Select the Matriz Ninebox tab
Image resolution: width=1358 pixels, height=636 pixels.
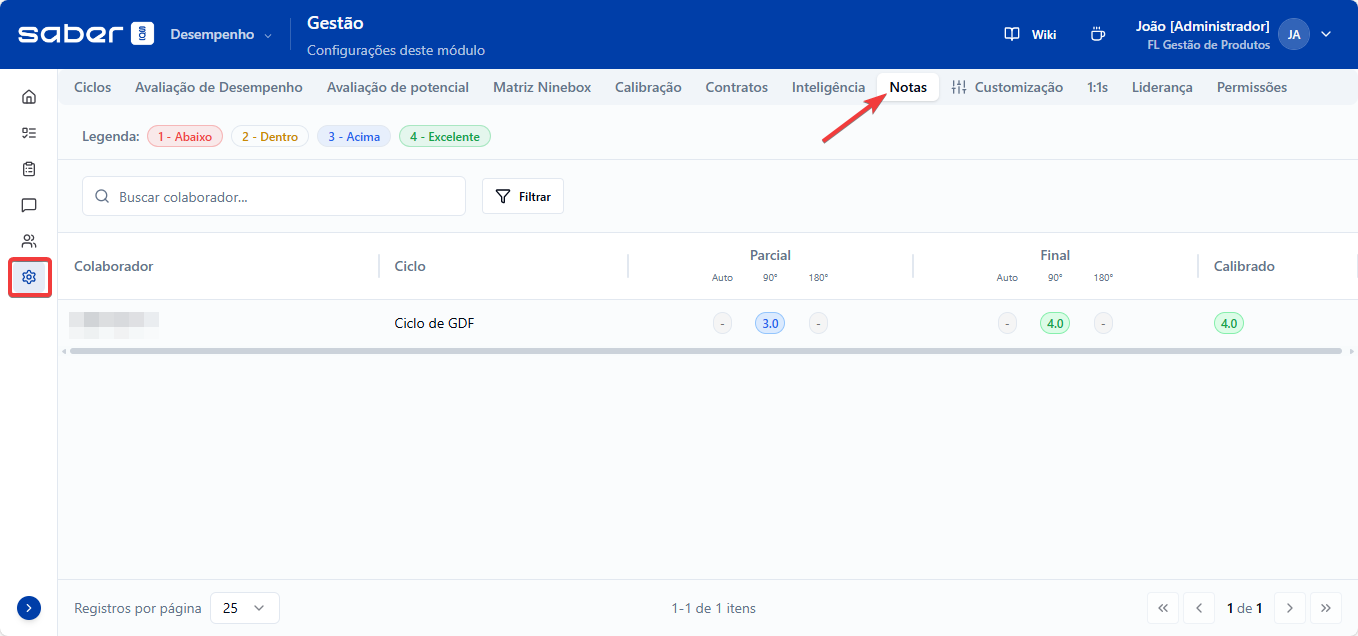point(542,87)
